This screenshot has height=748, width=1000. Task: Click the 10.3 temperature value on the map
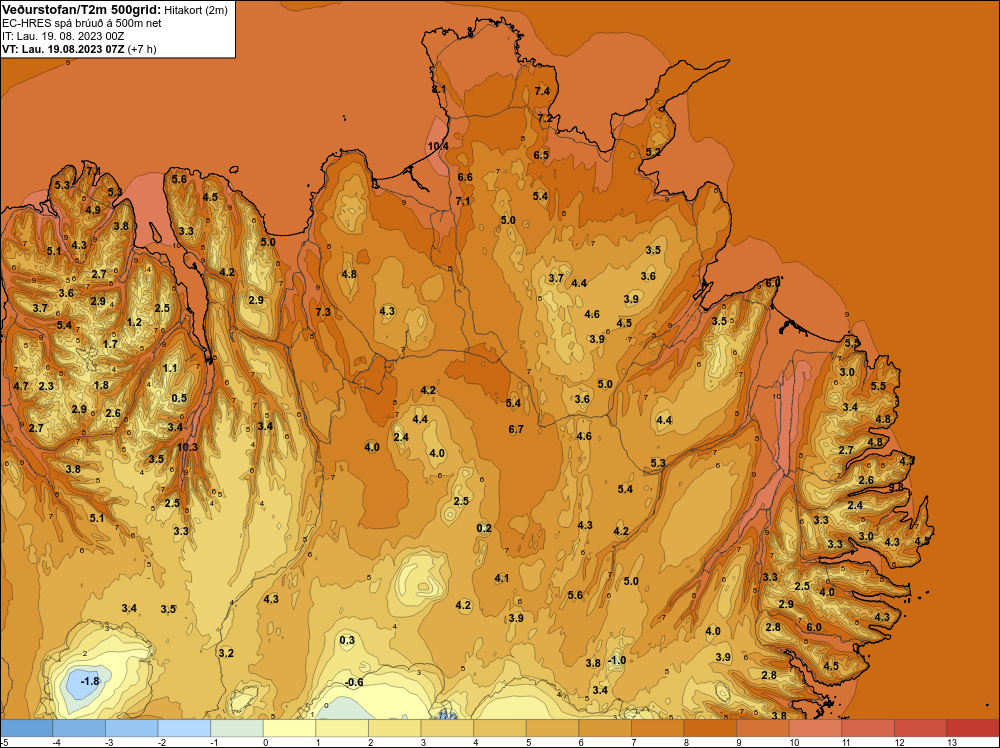pyautogui.click(x=187, y=447)
